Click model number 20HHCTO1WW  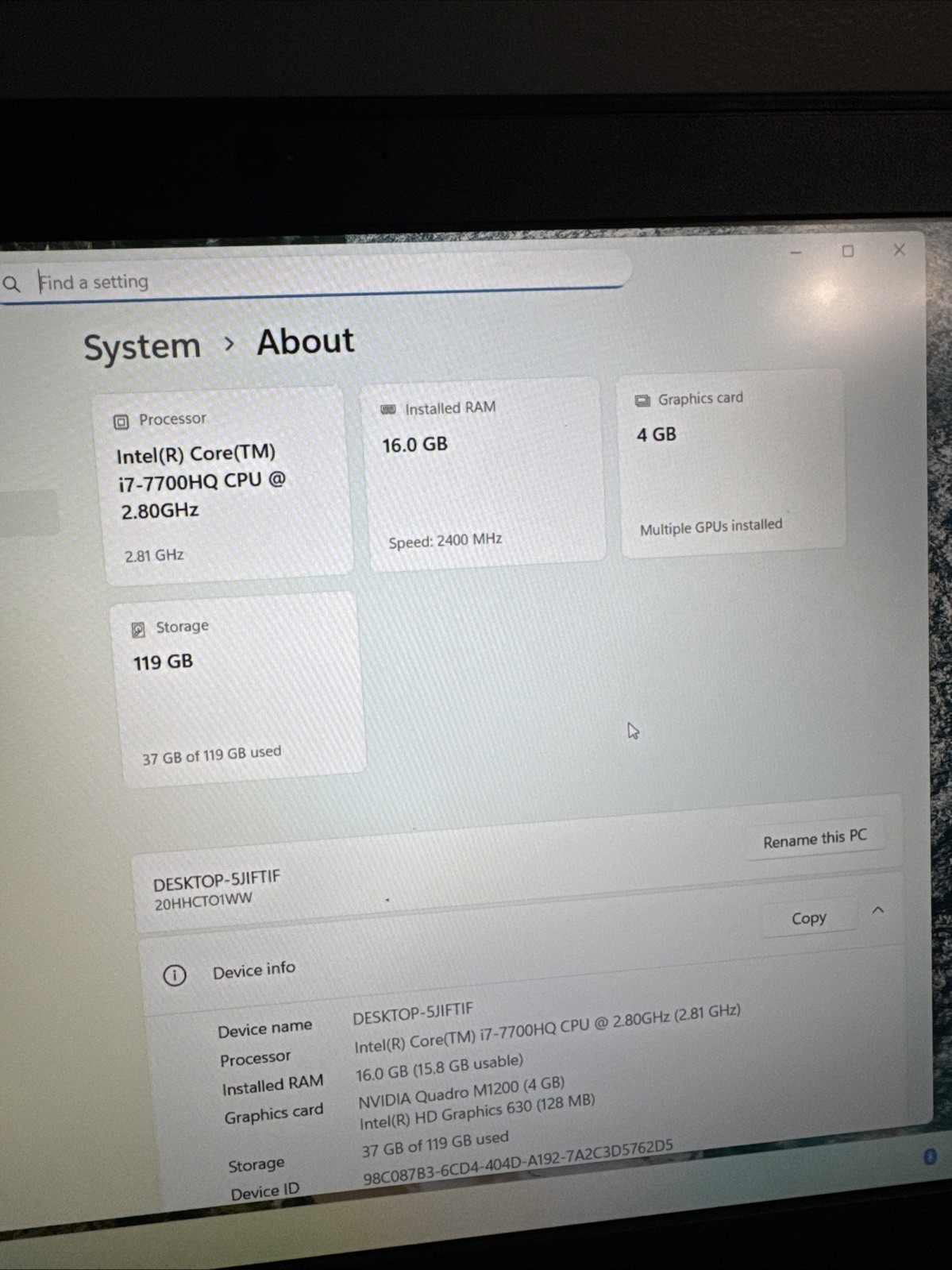click(203, 901)
